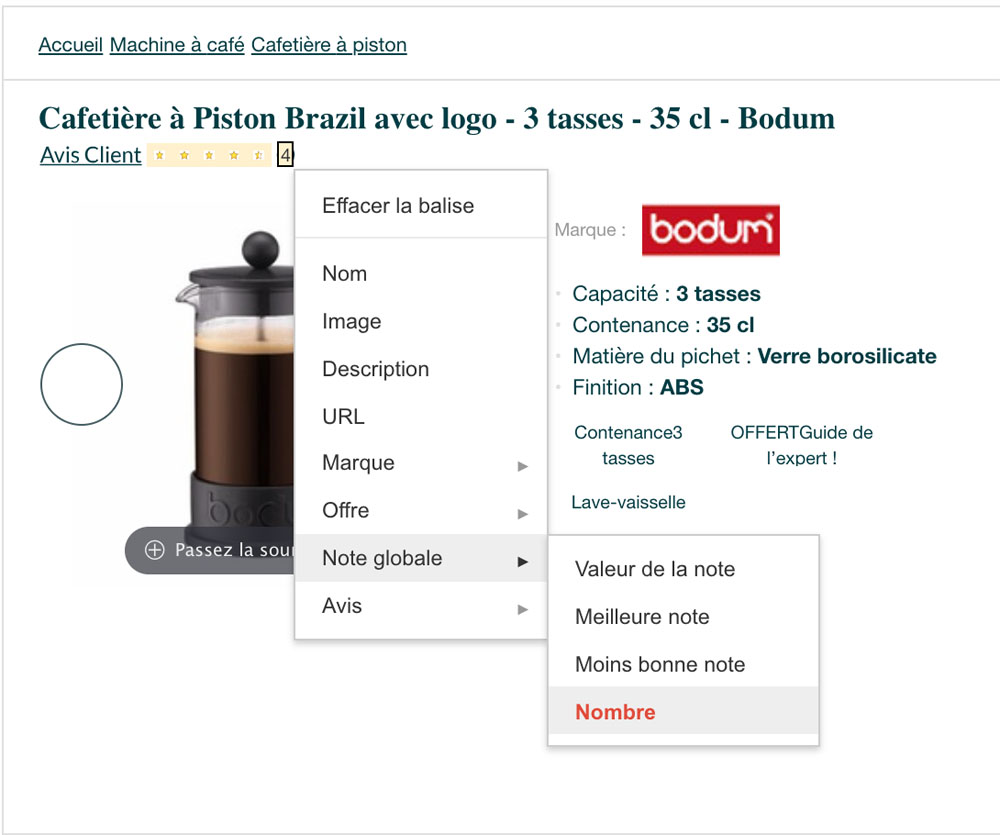
Task: Select Valeur de la note option
Action: [x=683, y=569]
